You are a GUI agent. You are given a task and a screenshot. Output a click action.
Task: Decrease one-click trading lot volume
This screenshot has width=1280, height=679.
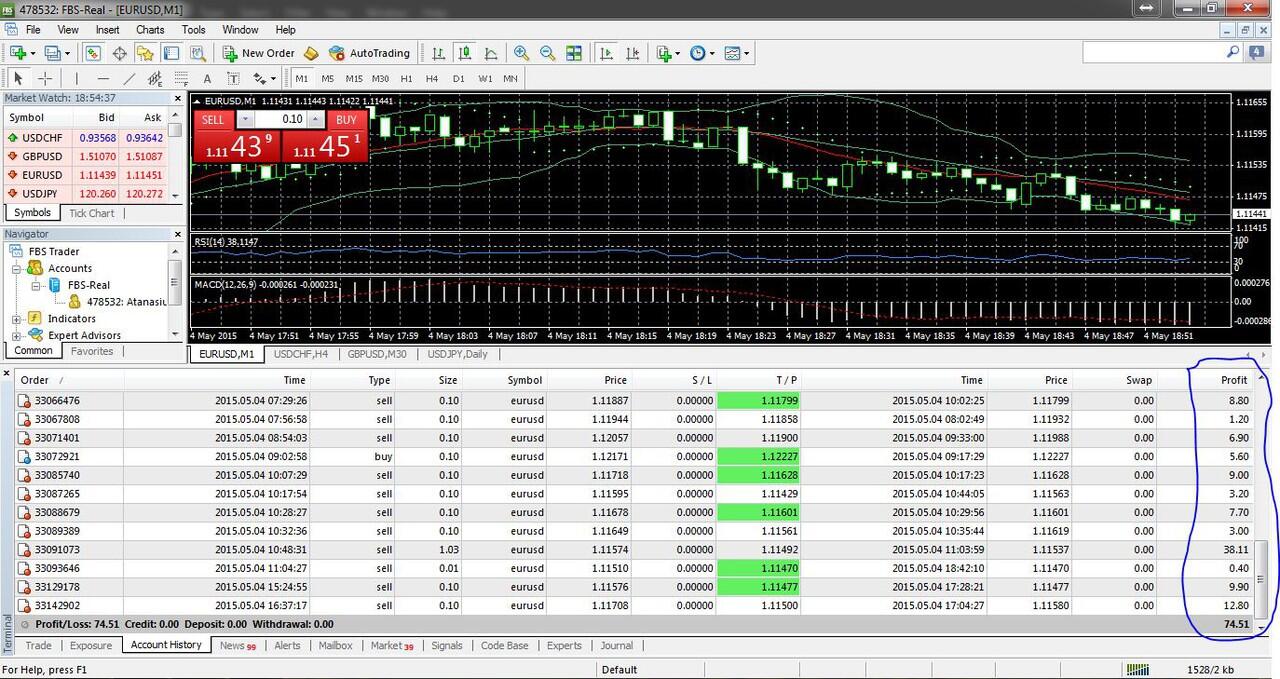(x=245, y=119)
